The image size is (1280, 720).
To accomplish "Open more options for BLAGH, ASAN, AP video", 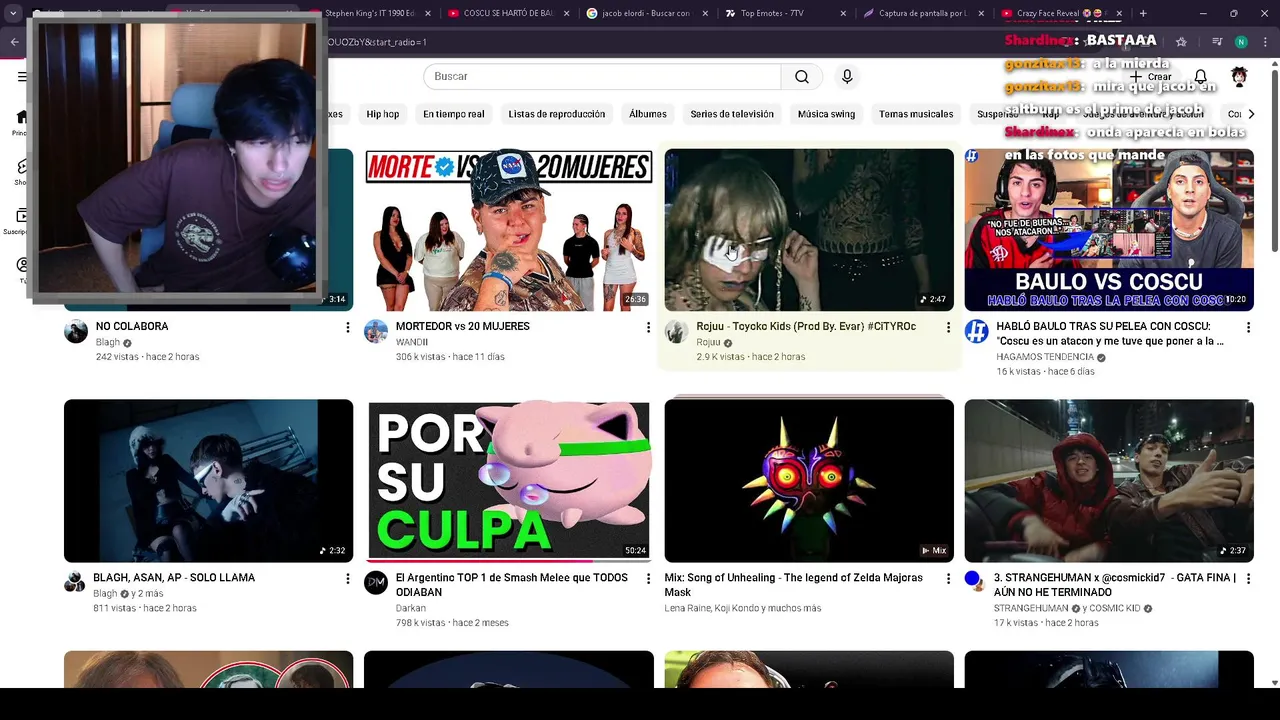I will point(348,578).
